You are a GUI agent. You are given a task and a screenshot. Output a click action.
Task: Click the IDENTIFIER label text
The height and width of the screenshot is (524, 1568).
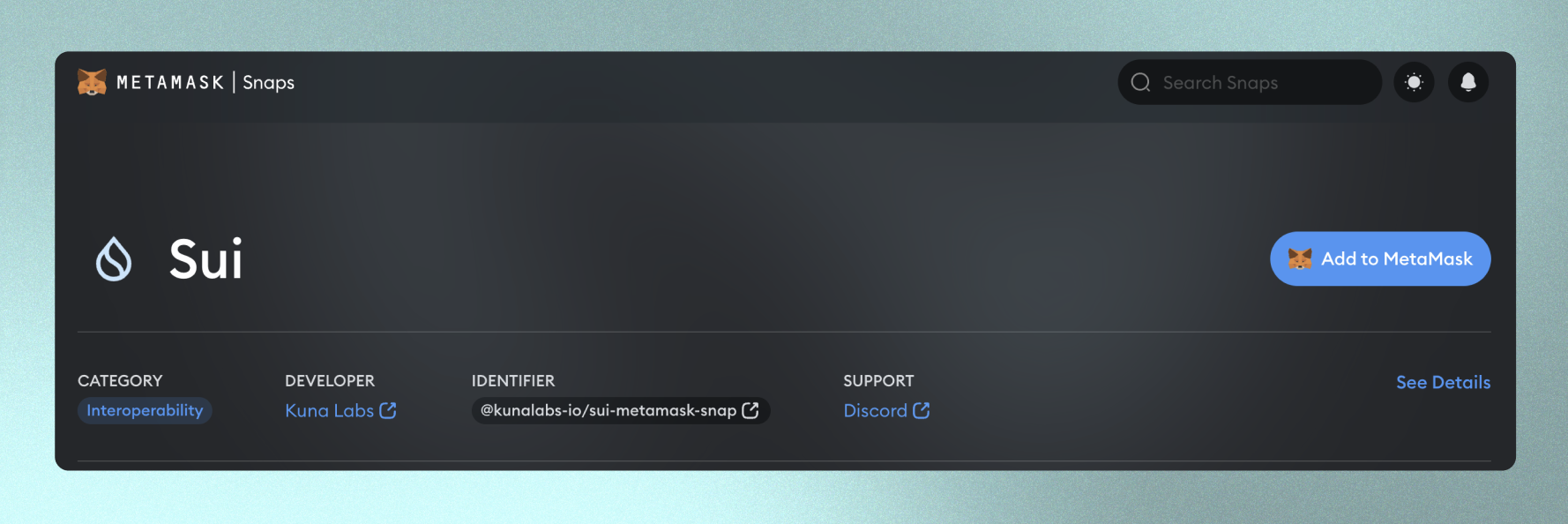[513, 381]
